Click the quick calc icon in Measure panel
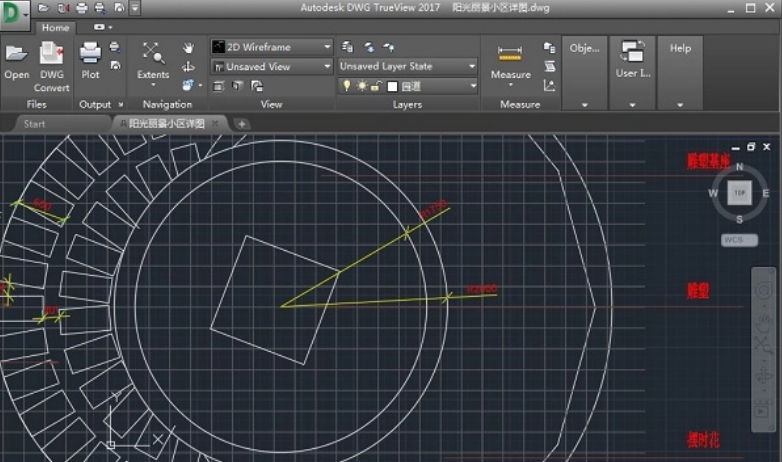 click(550, 47)
